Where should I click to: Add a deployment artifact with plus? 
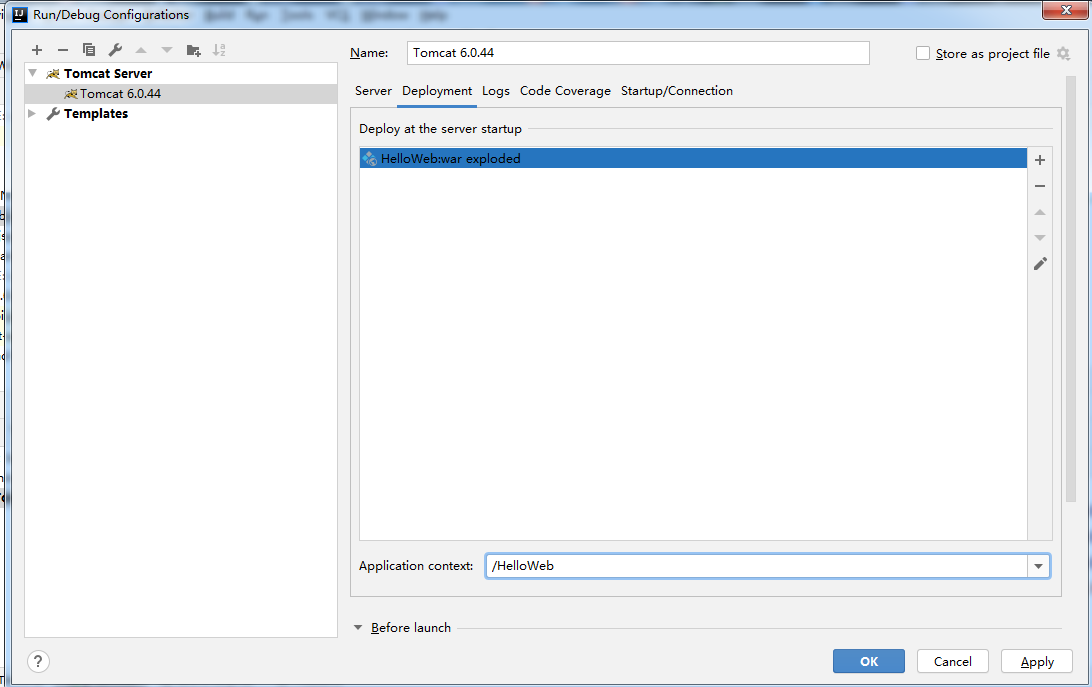coord(1040,160)
